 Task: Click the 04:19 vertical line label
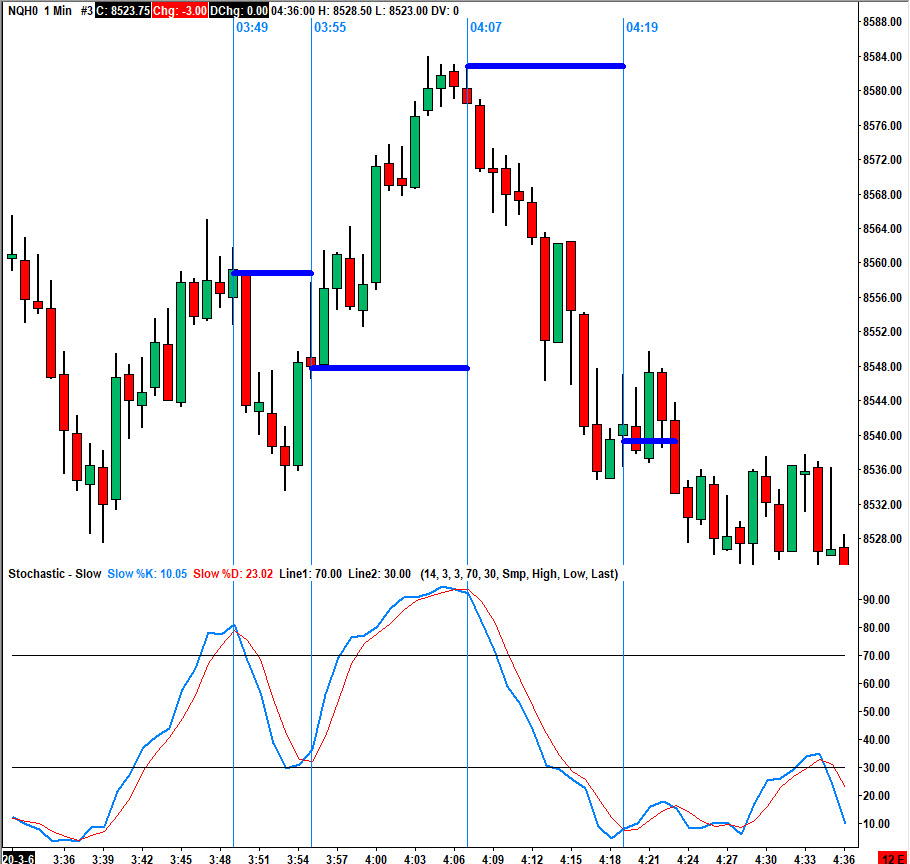coord(642,27)
